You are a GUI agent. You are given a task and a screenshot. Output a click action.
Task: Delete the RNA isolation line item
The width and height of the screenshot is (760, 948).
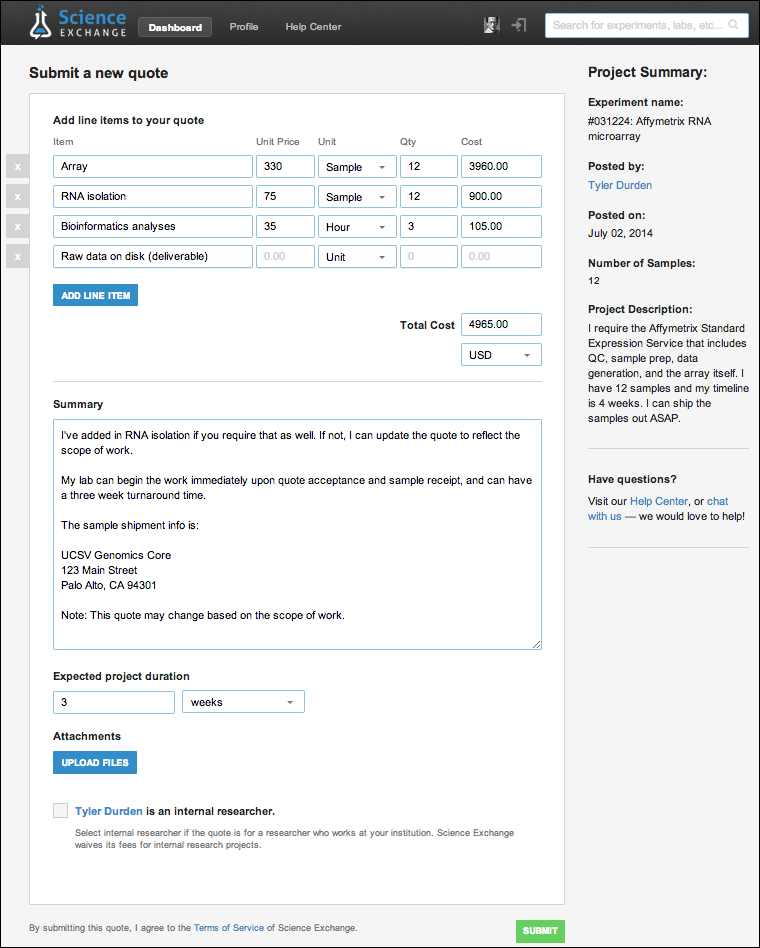pyautogui.click(x=17, y=197)
